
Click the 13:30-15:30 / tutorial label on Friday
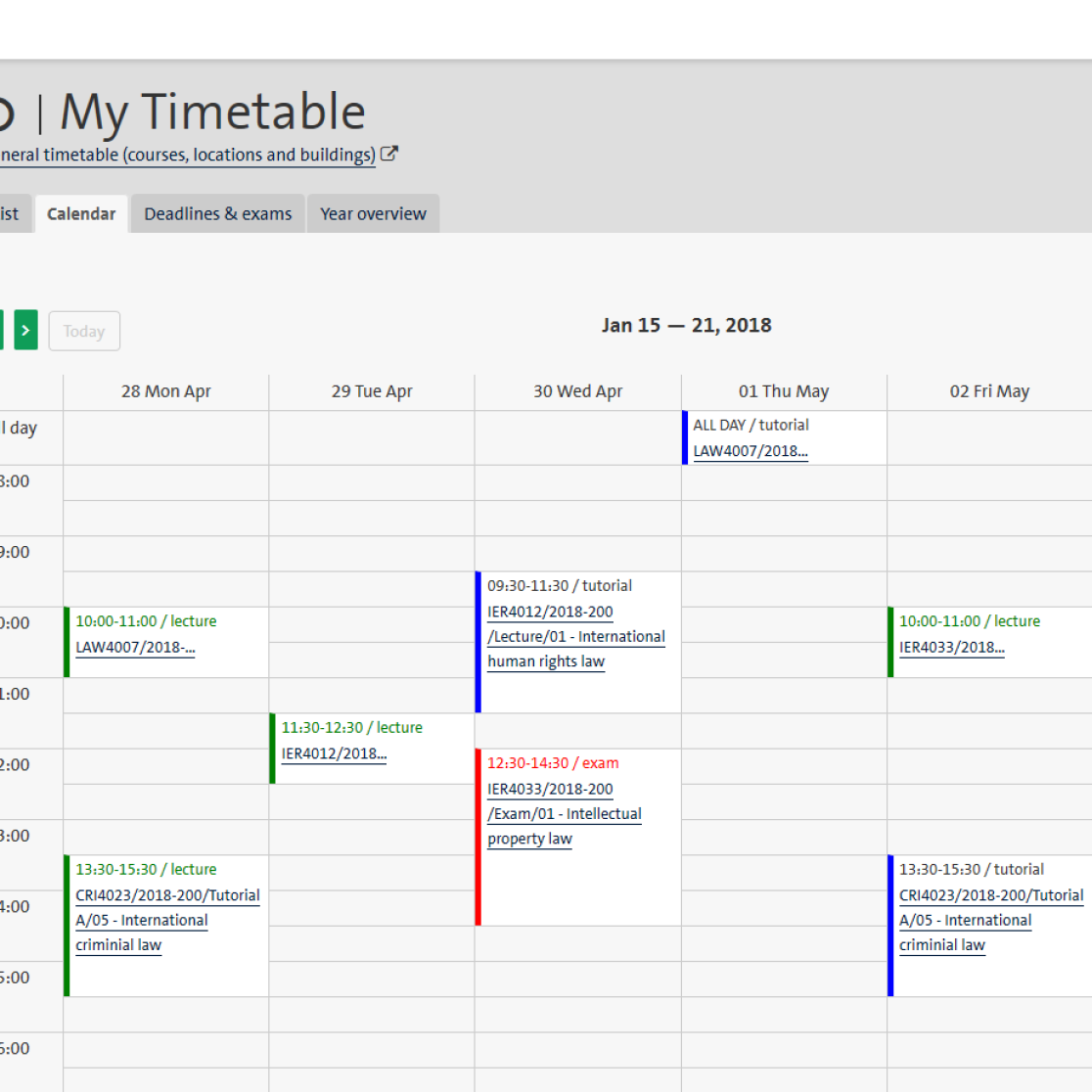click(972, 869)
